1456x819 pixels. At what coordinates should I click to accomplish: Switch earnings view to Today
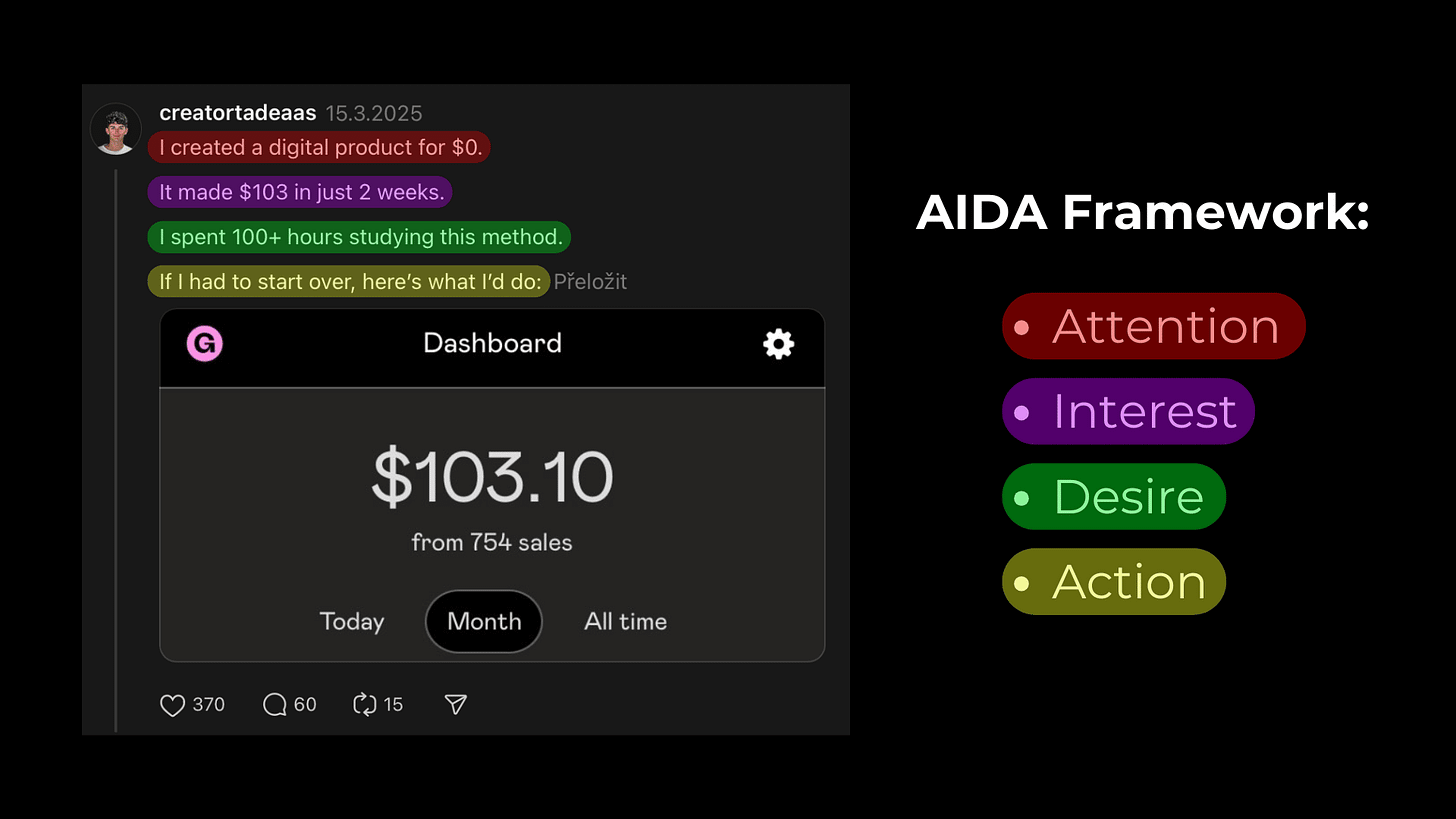[x=352, y=621]
